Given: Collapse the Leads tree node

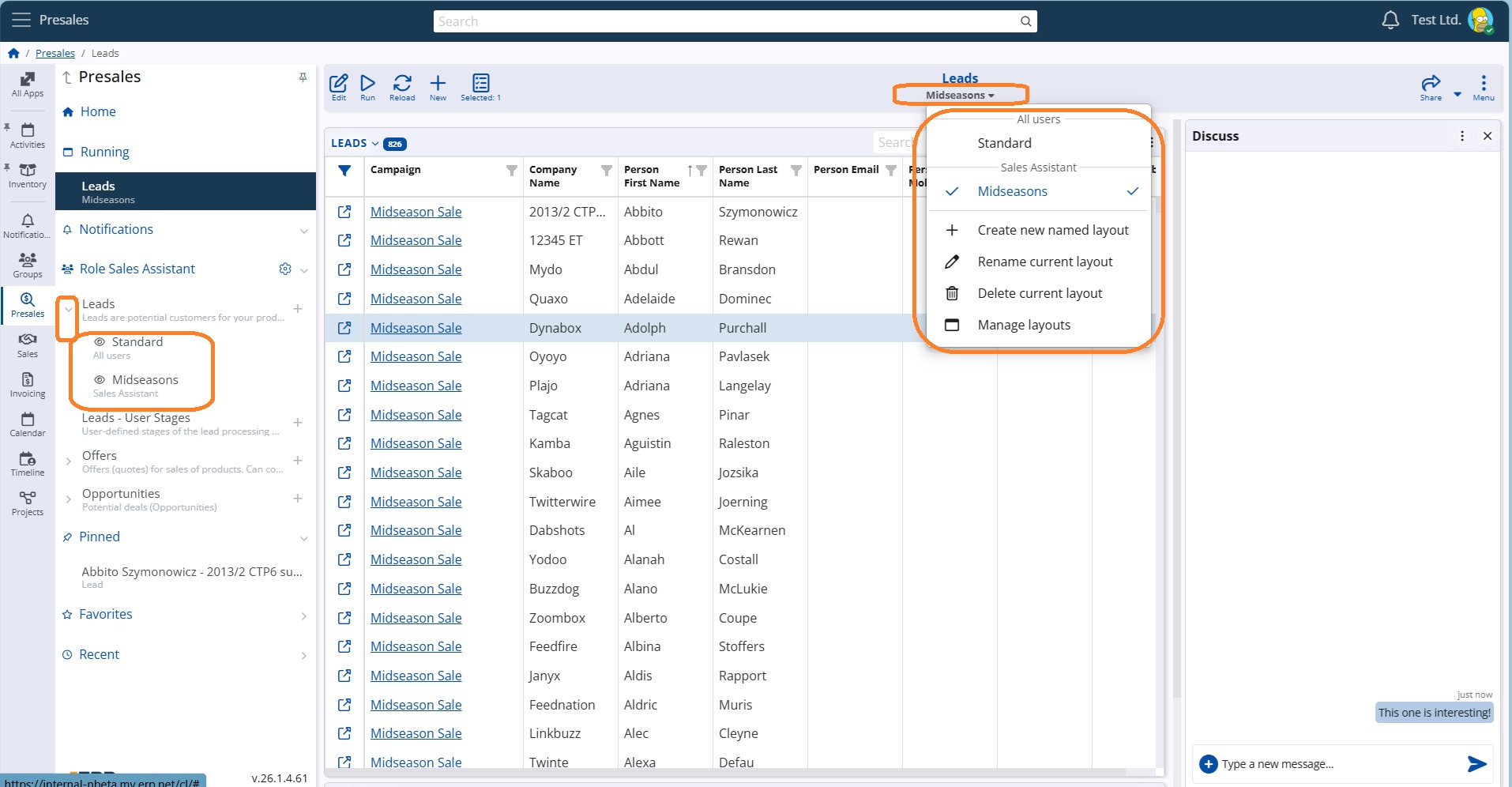Looking at the screenshot, I should (x=68, y=309).
